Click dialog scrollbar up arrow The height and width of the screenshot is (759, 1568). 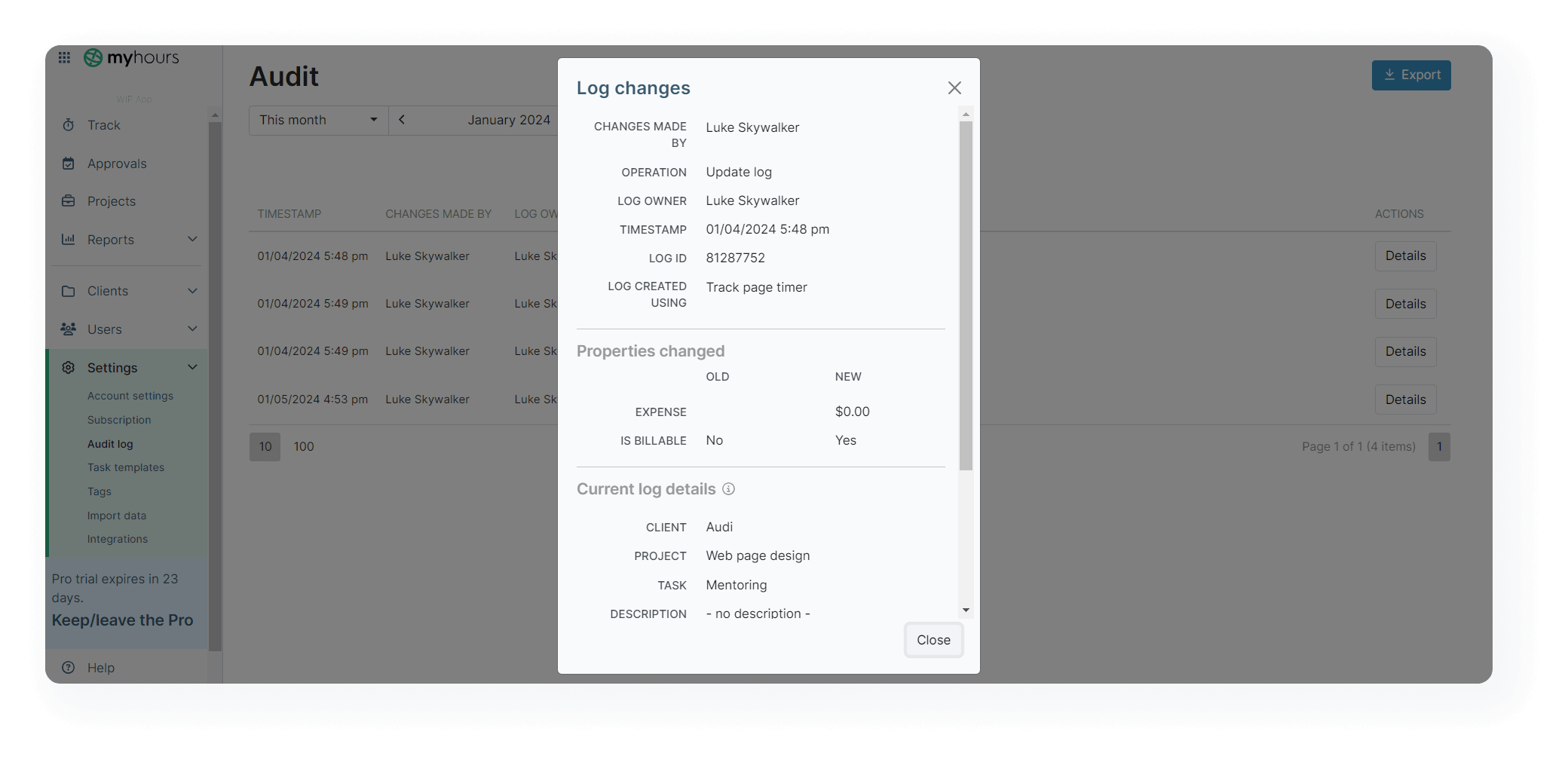tap(966, 115)
